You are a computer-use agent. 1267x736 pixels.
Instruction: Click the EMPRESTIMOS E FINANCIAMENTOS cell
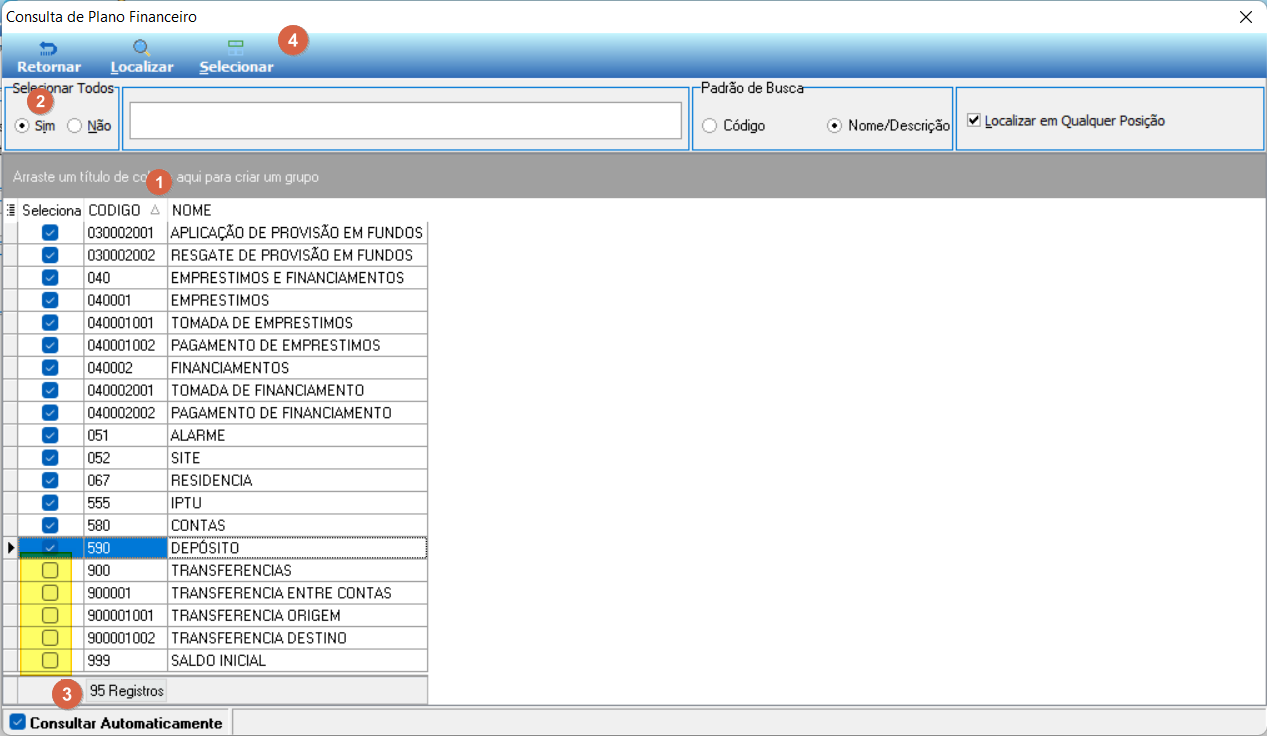pos(297,278)
